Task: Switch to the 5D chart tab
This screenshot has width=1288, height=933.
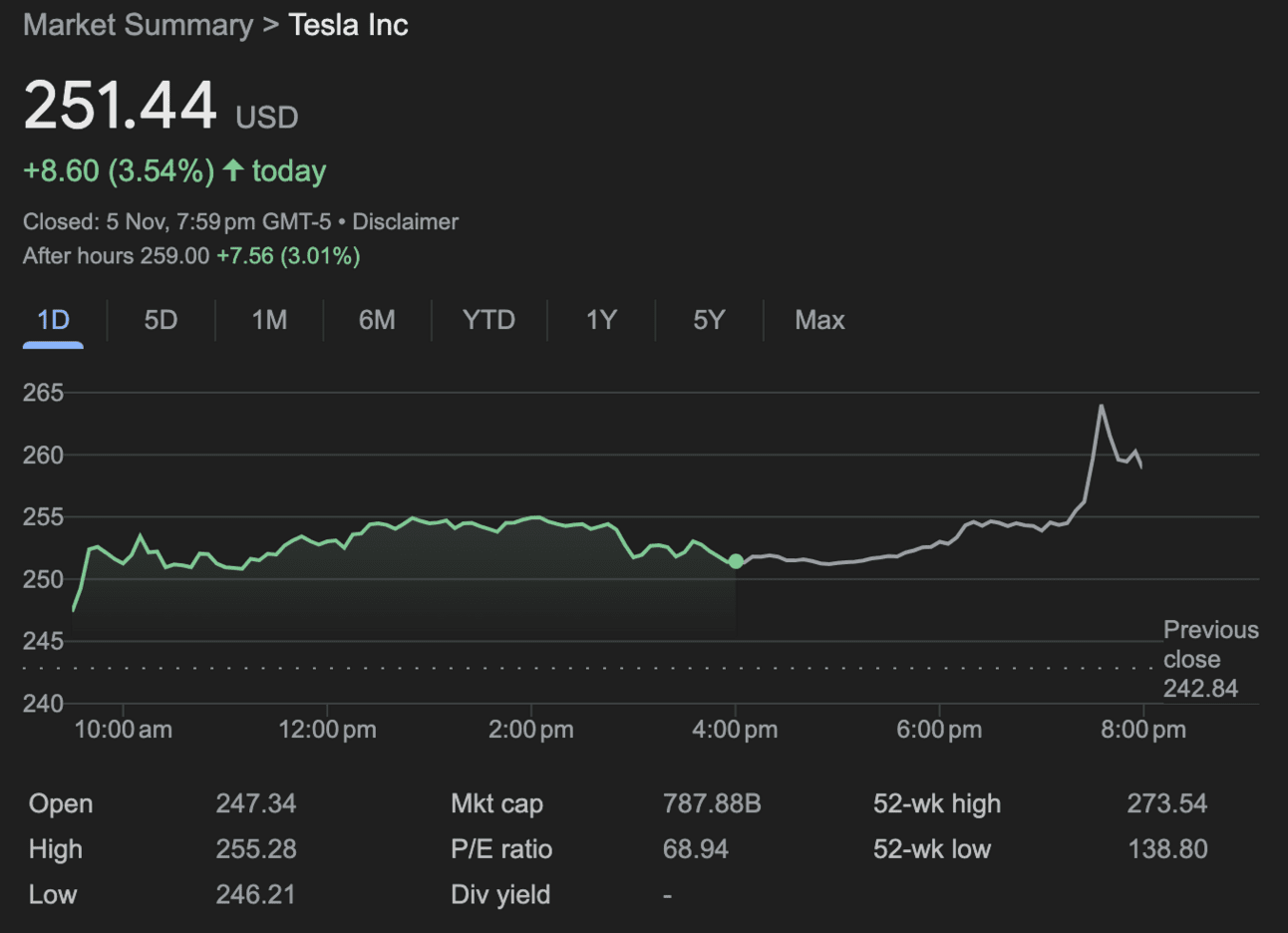Action: coord(161,320)
